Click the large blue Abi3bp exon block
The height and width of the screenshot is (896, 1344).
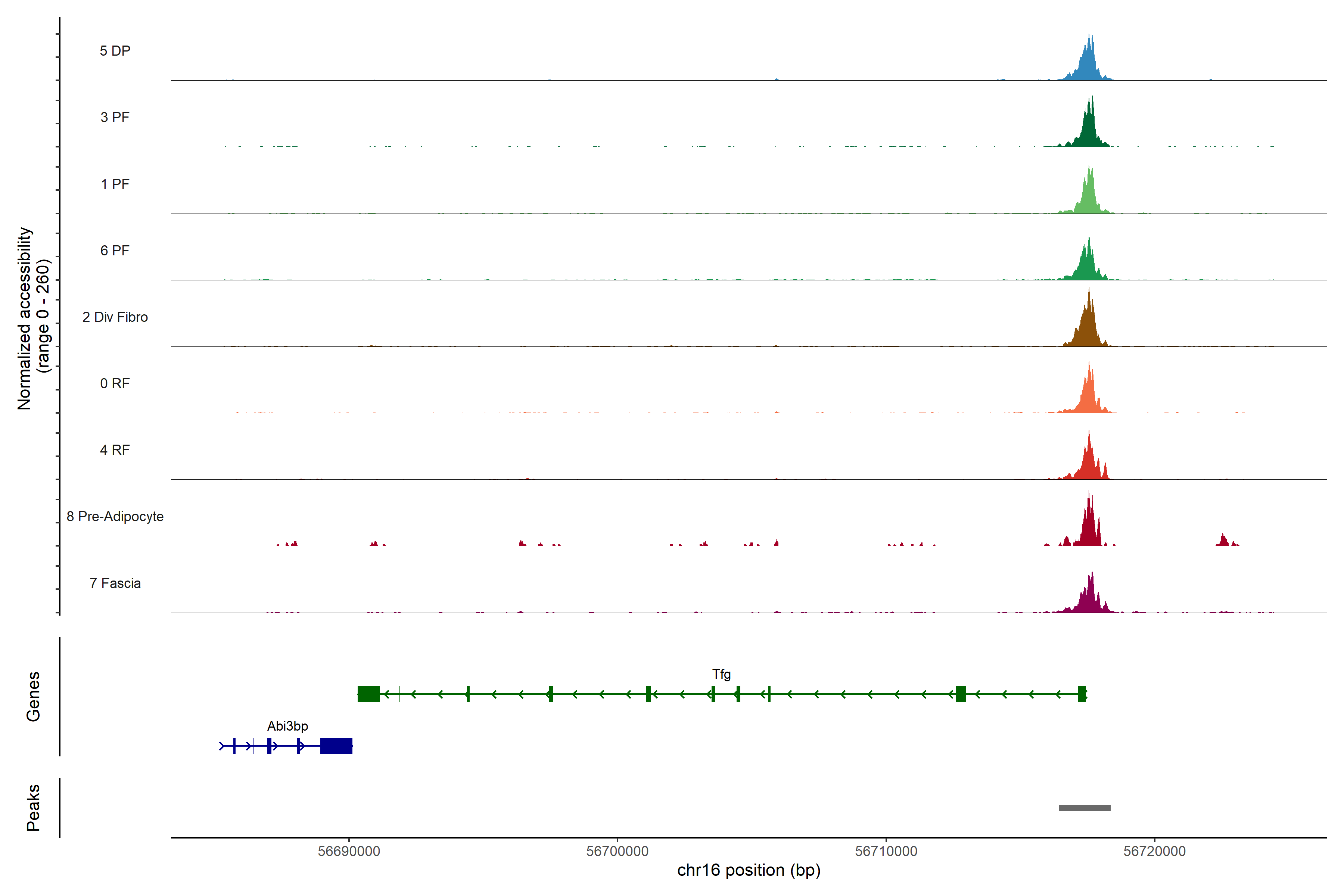point(336,746)
